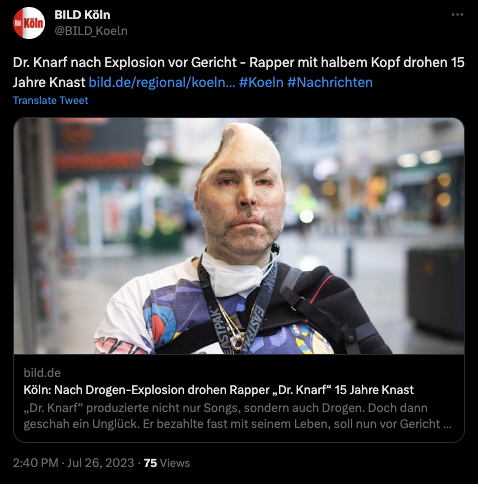Open the 2:40 PM timestamp link
Viewport: 478px width, 484px height.
(36, 463)
